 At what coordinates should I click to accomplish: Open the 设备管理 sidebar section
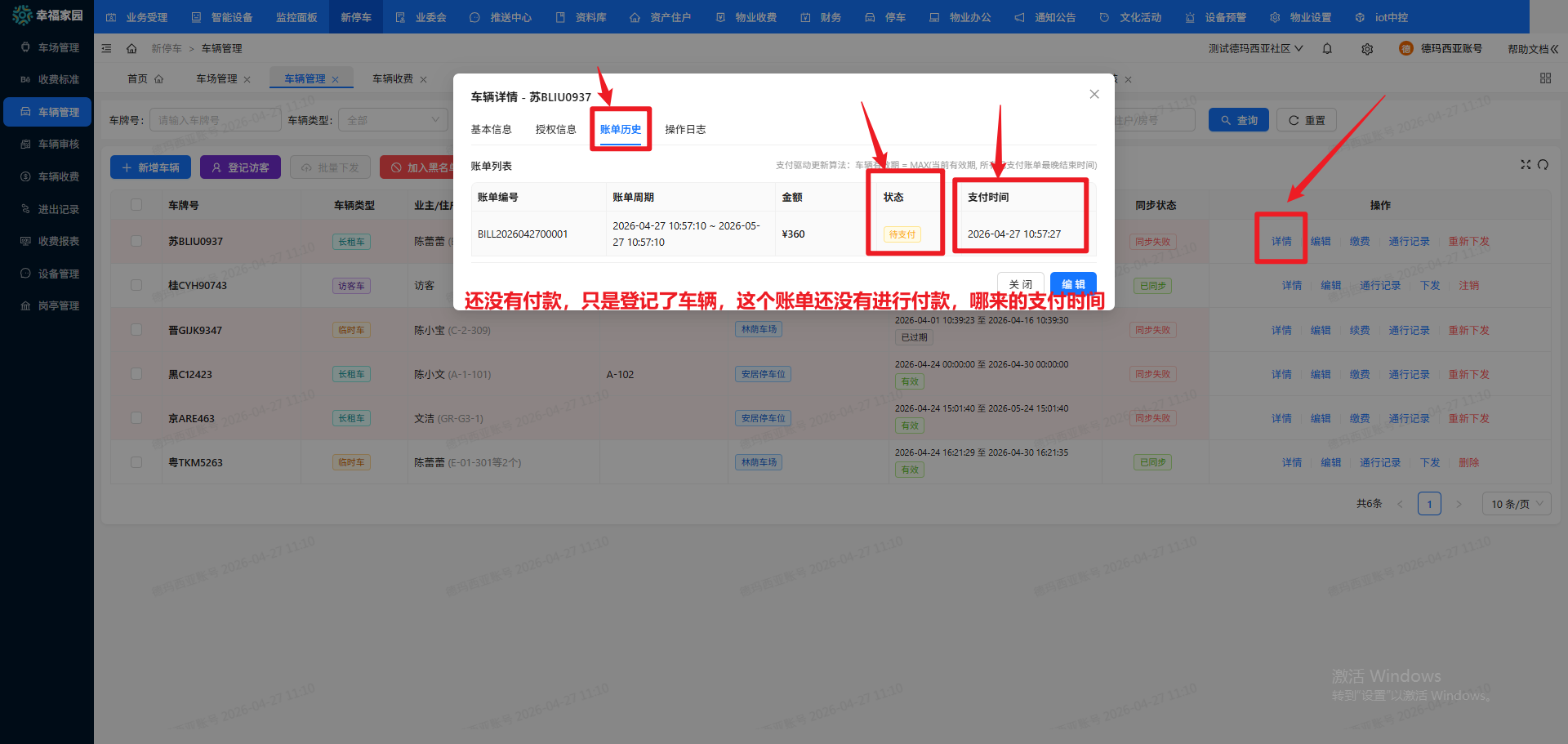point(47,273)
